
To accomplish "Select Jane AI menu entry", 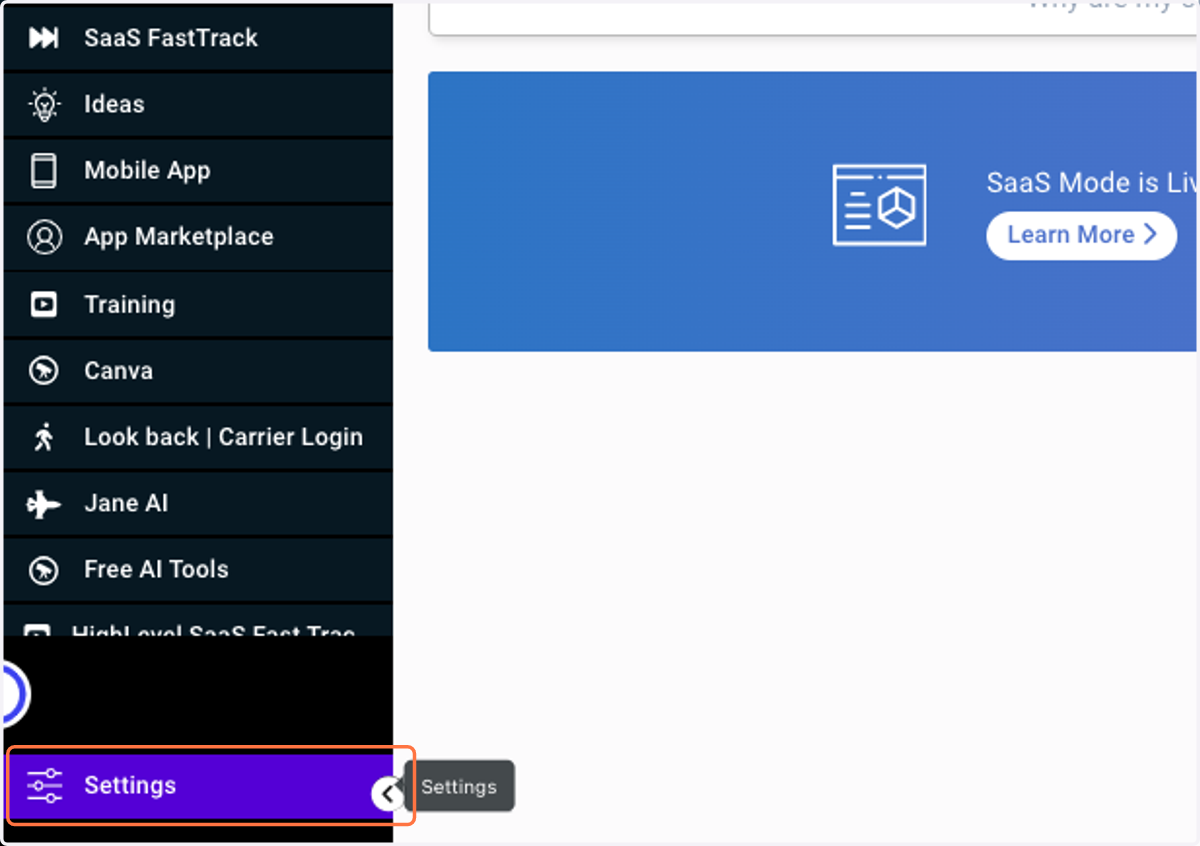I will 198,504.
